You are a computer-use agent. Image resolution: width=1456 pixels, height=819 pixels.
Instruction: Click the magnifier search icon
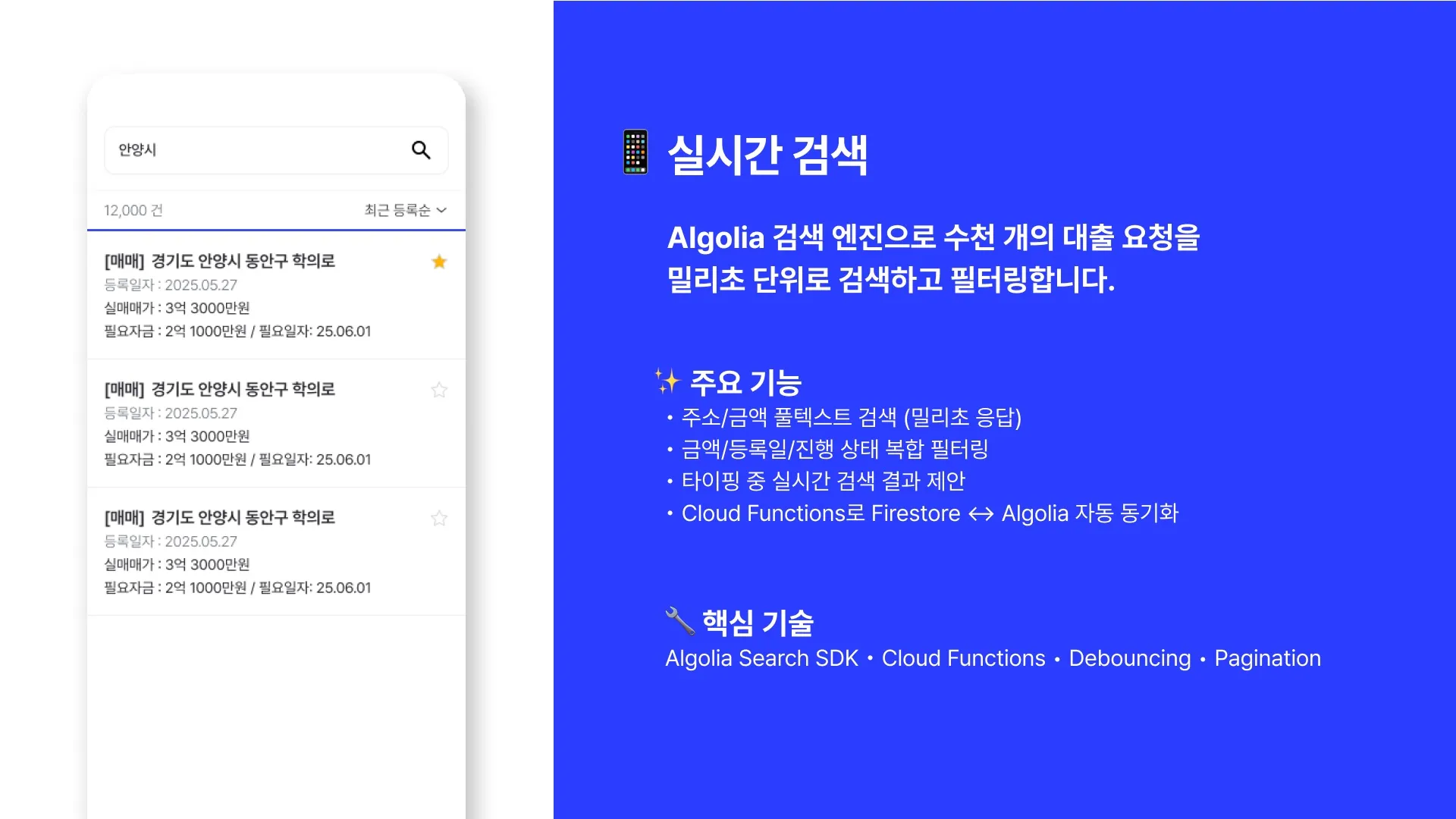(x=421, y=150)
